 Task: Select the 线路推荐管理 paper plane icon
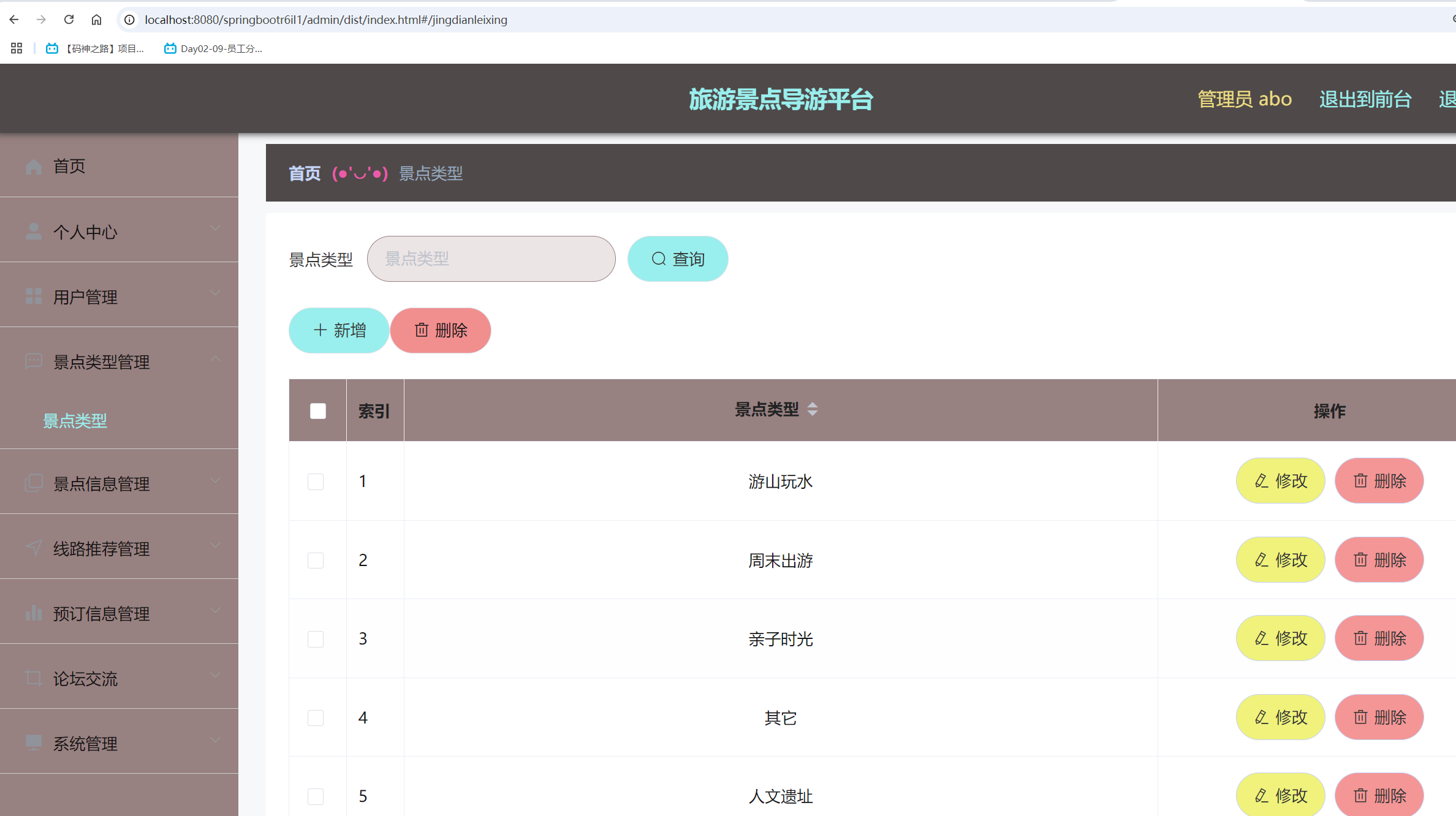(x=33, y=548)
